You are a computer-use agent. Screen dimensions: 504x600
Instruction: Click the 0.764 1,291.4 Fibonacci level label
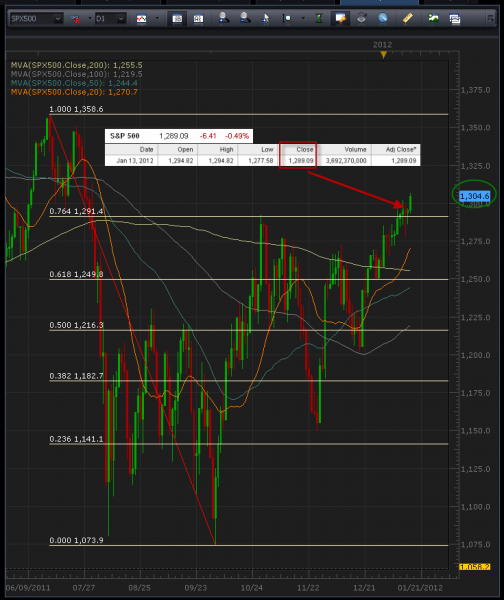(76, 211)
